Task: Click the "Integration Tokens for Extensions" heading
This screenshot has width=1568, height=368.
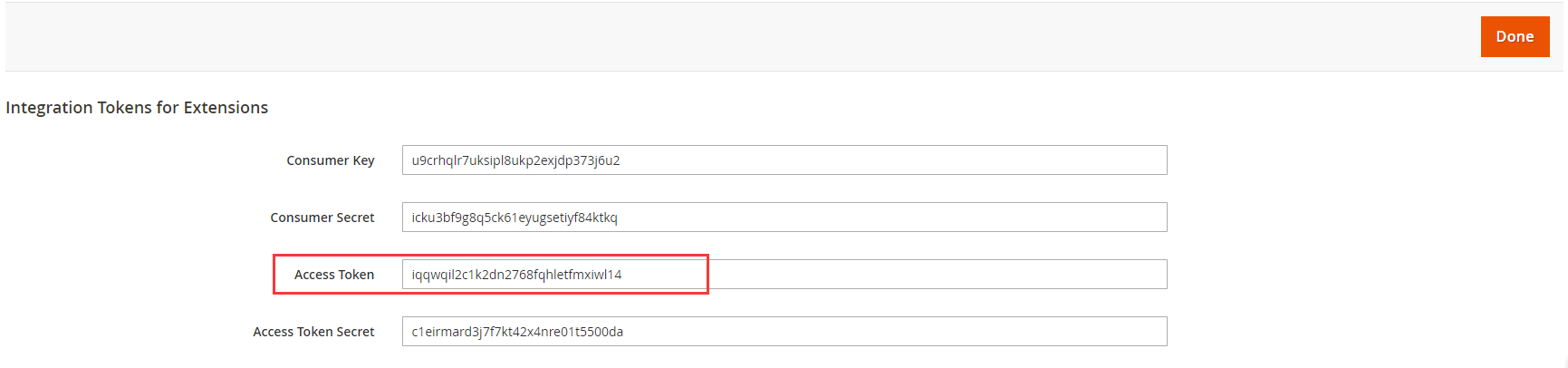Action: pos(137,107)
